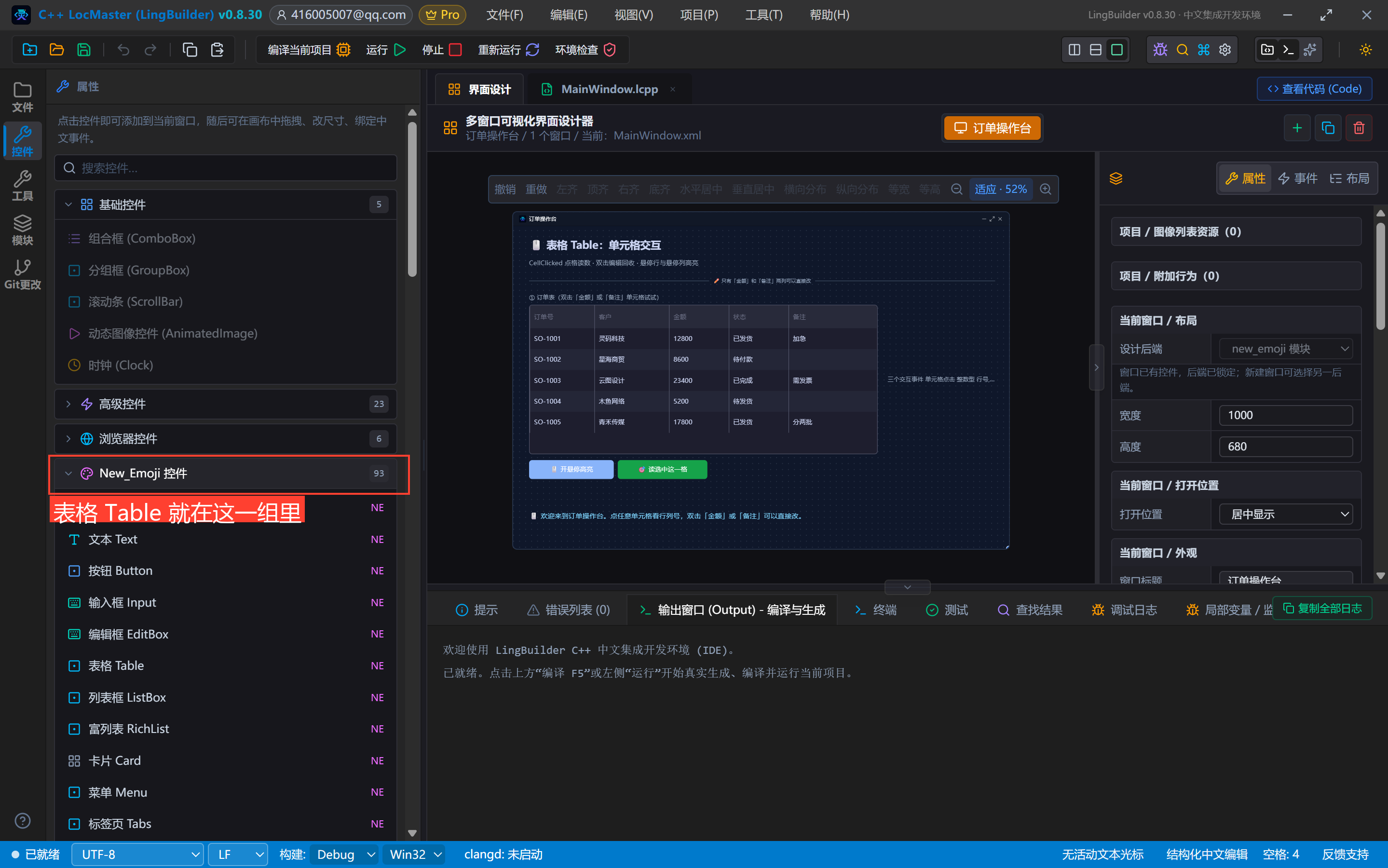Click the terminal prompt icon in toolbar
This screenshot has height=868, width=1388.
pos(1288,50)
